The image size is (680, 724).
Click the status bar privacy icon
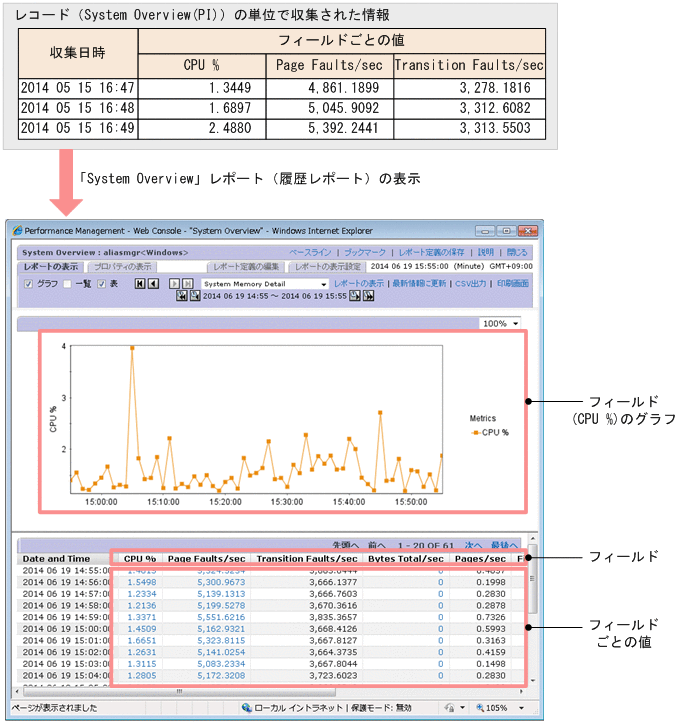click(449, 707)
